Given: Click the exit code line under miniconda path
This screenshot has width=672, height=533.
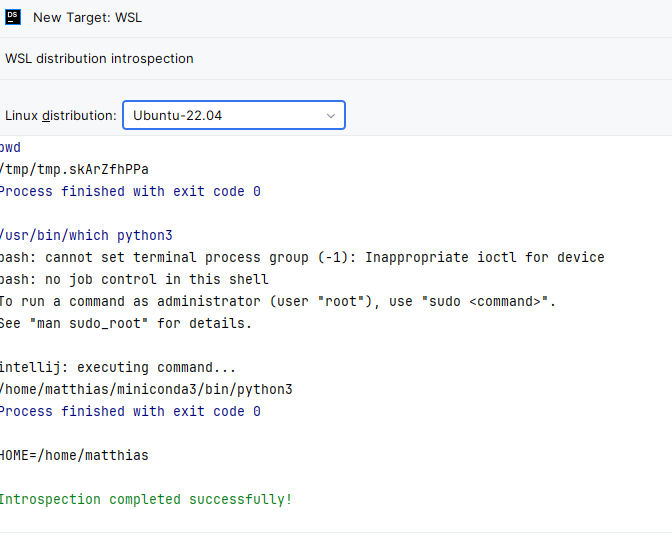Looking at the screenshot, I should (x=130, y=411).
